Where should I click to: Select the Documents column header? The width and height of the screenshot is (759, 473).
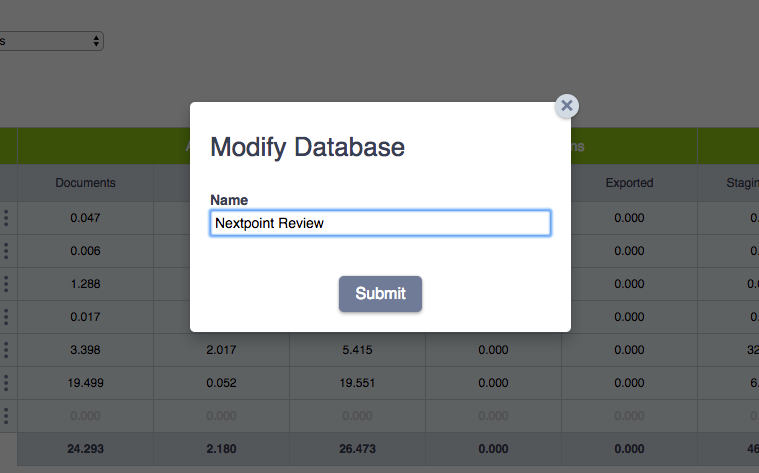coord(85,183)
